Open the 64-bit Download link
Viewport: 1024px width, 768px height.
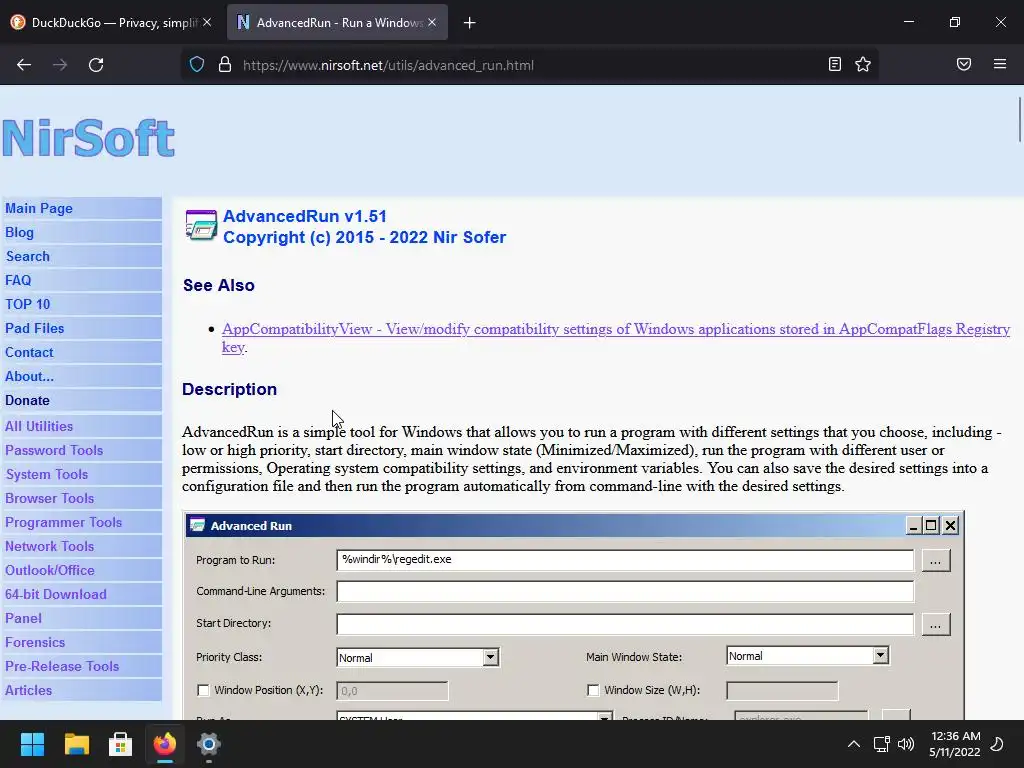[56, 594]
